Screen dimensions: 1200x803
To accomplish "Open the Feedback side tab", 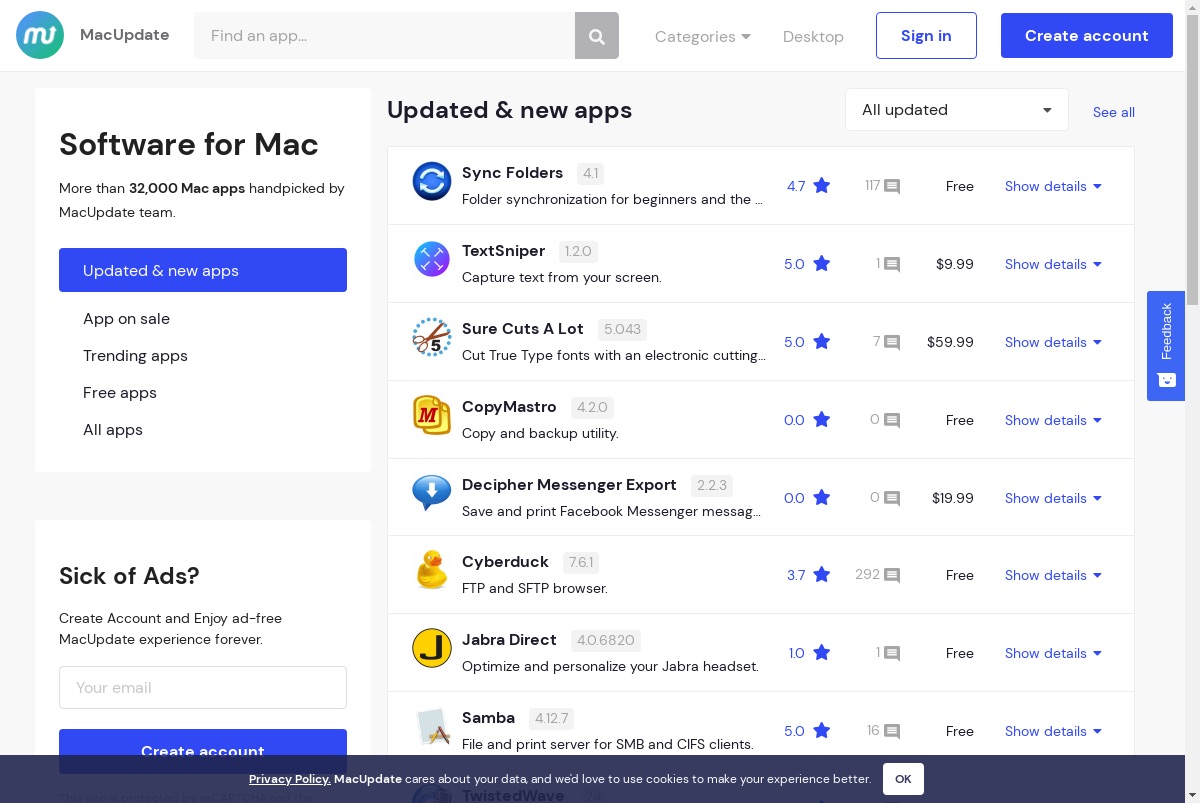I will click(x=1166, y=346).
